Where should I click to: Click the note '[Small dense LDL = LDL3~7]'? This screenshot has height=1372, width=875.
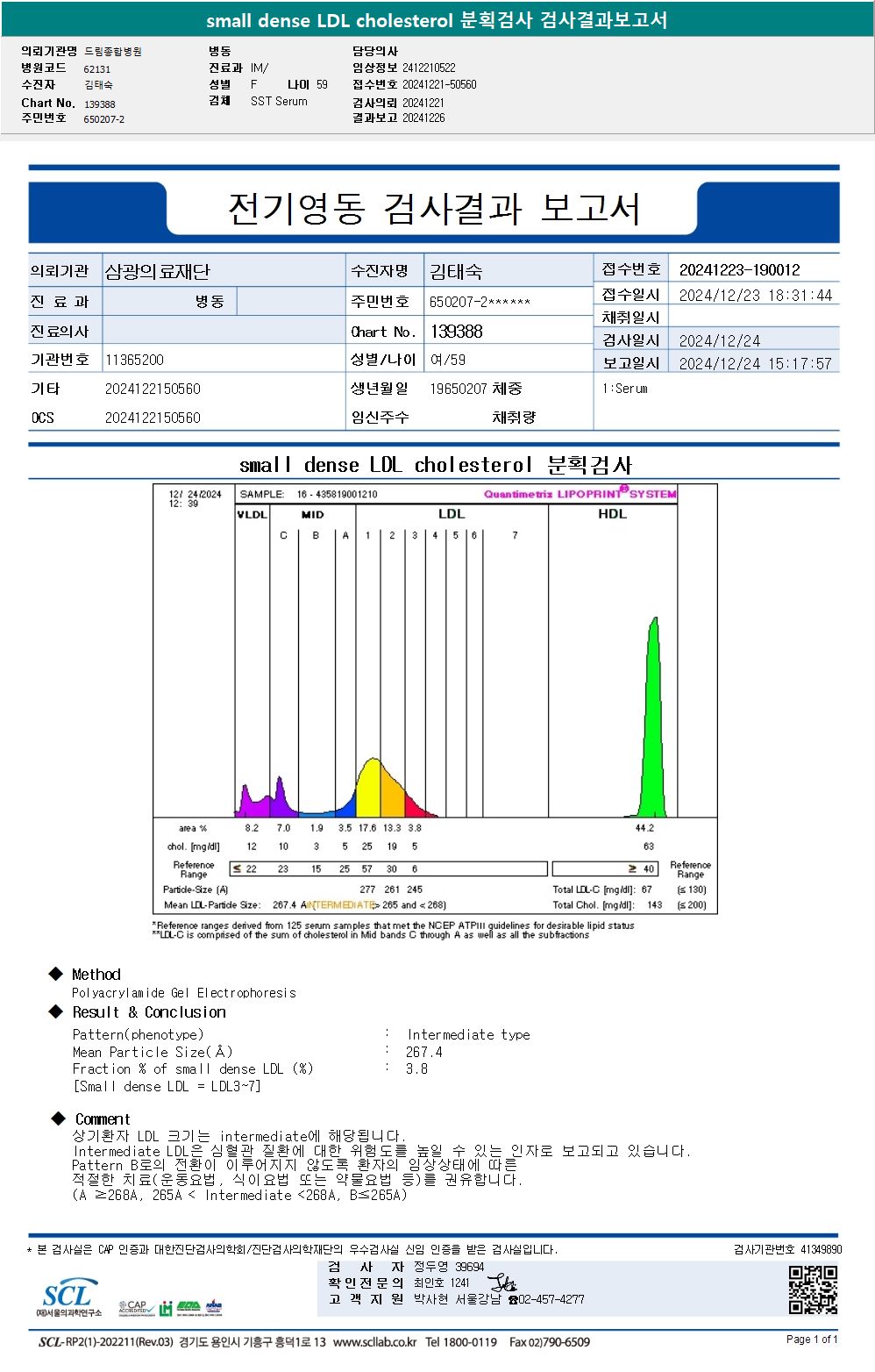[167, 1086]
